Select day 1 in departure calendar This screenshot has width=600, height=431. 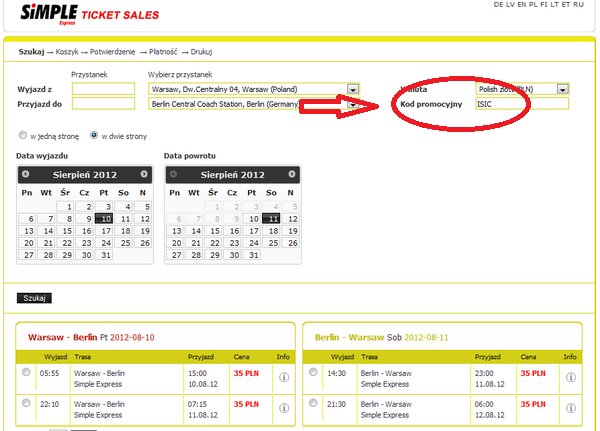pos(65,207)
